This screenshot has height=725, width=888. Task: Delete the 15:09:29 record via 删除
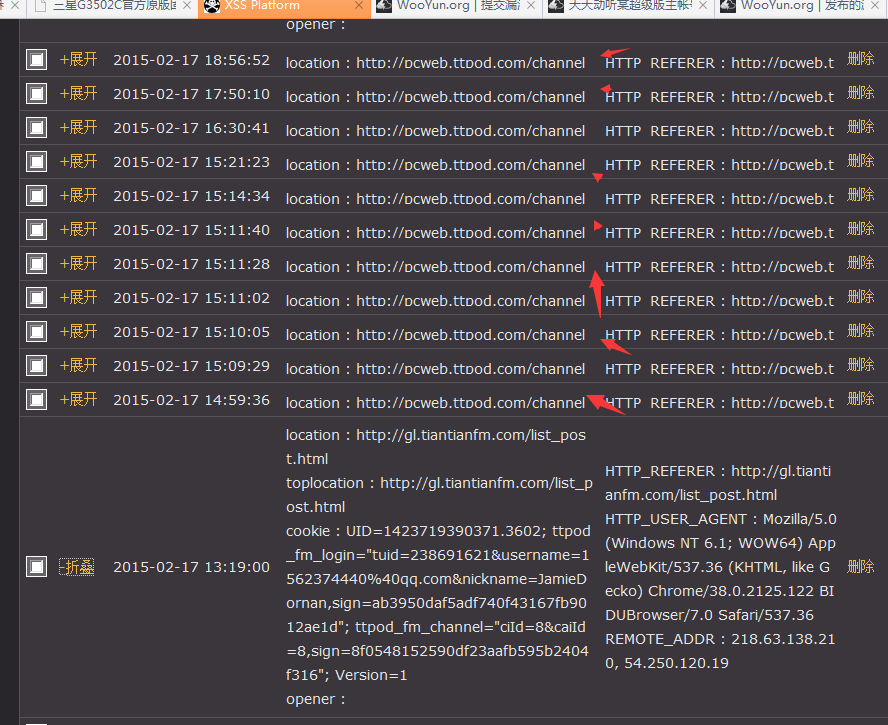pyautogui.click(x=861, y=365)
